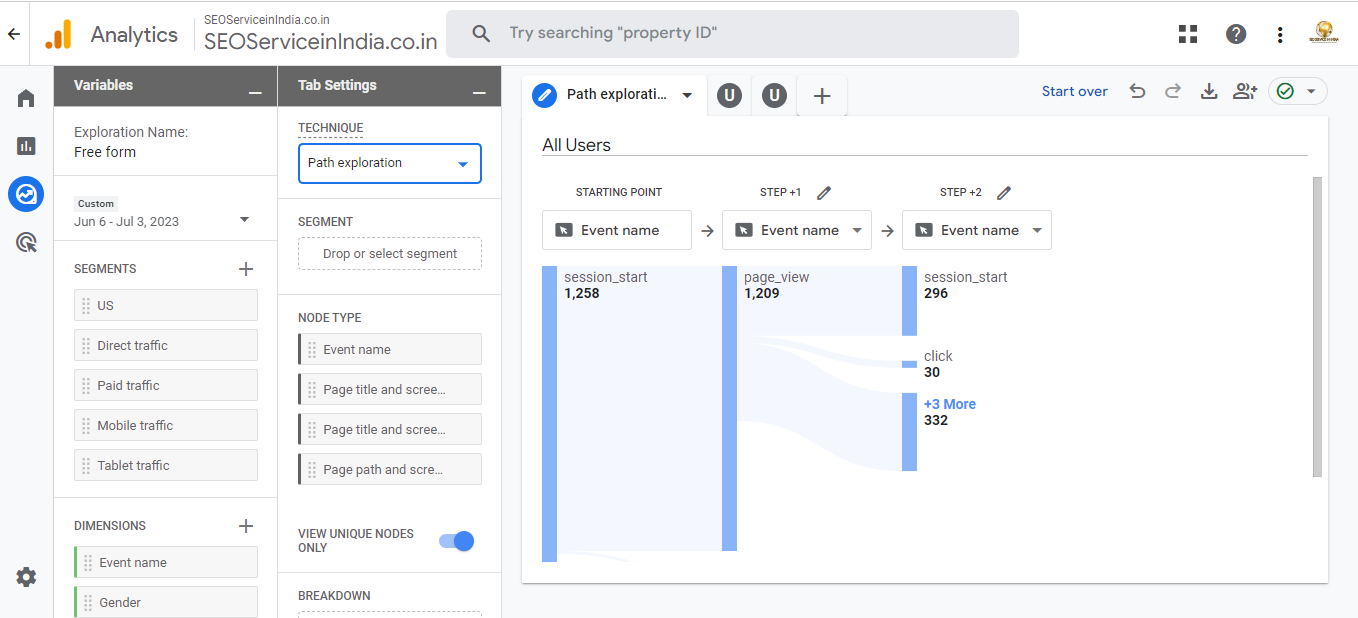
Task: Add new segment with plus icon
Action: (246, 269)
